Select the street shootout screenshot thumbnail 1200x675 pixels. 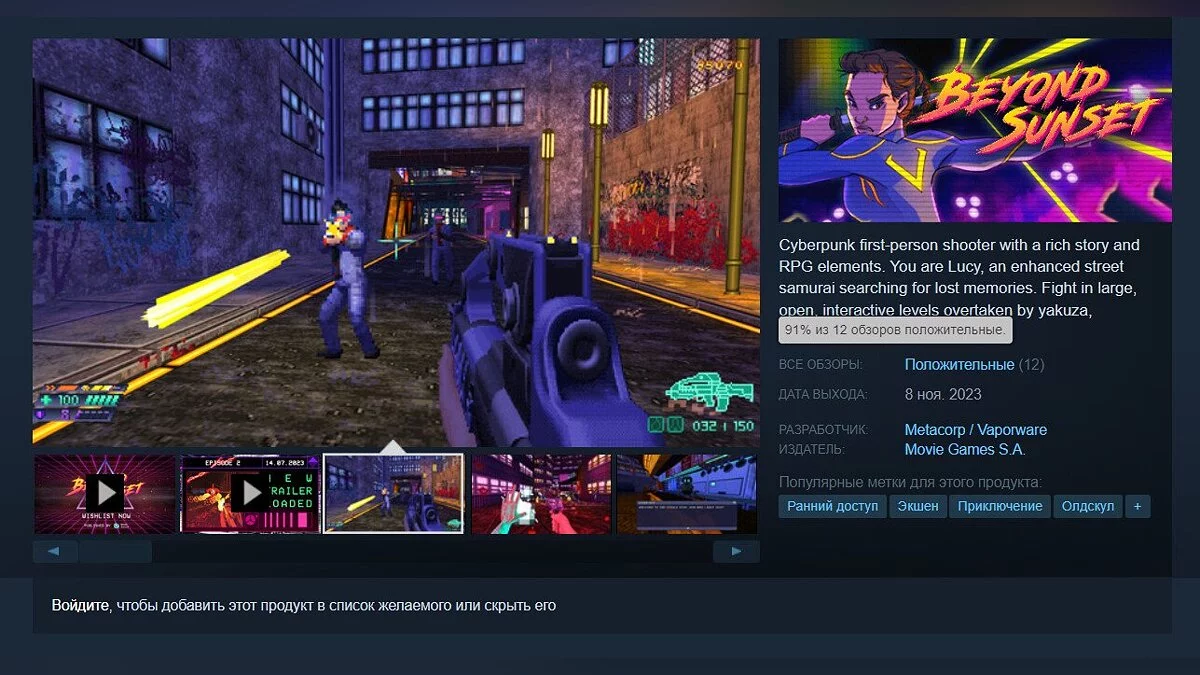click(x=394, y=493)
